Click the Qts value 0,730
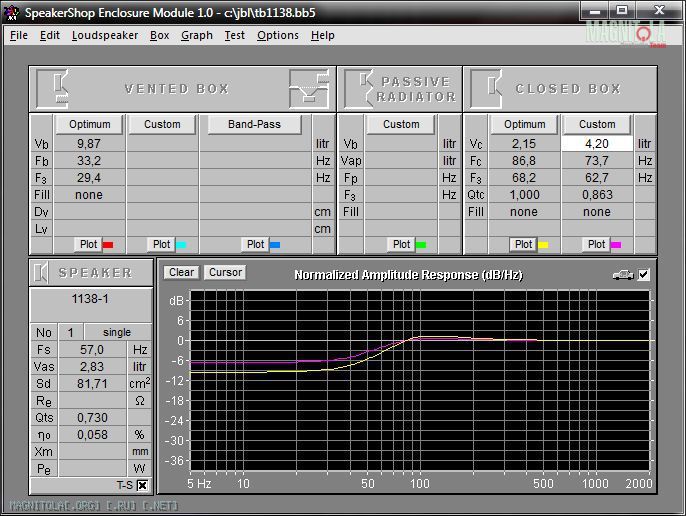This screenshot has width=686, height=516. [x=92, y=418]
